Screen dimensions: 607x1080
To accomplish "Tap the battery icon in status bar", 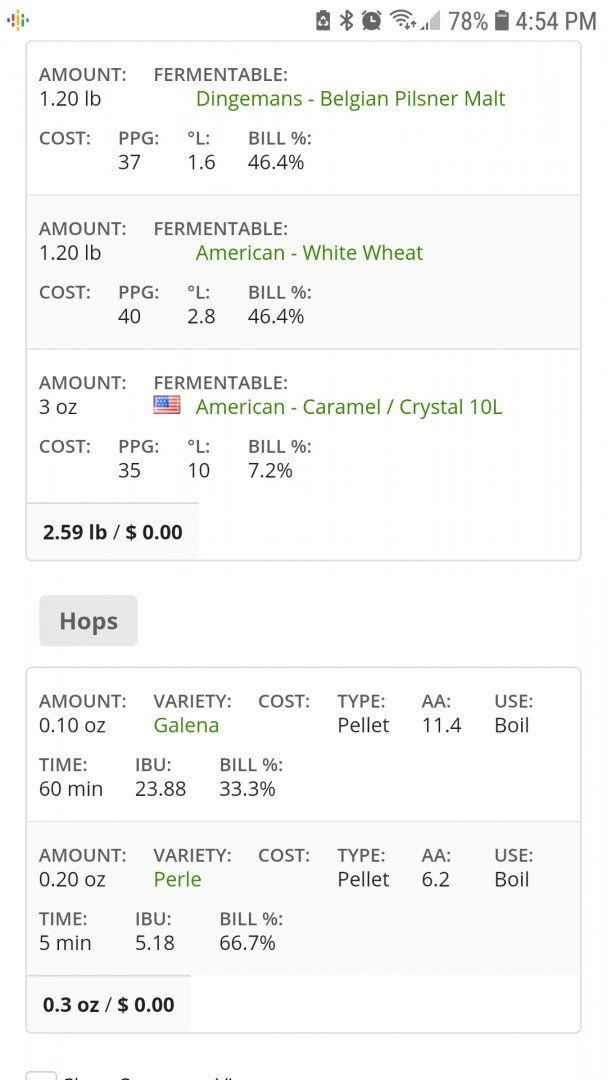I will [502, 21].
